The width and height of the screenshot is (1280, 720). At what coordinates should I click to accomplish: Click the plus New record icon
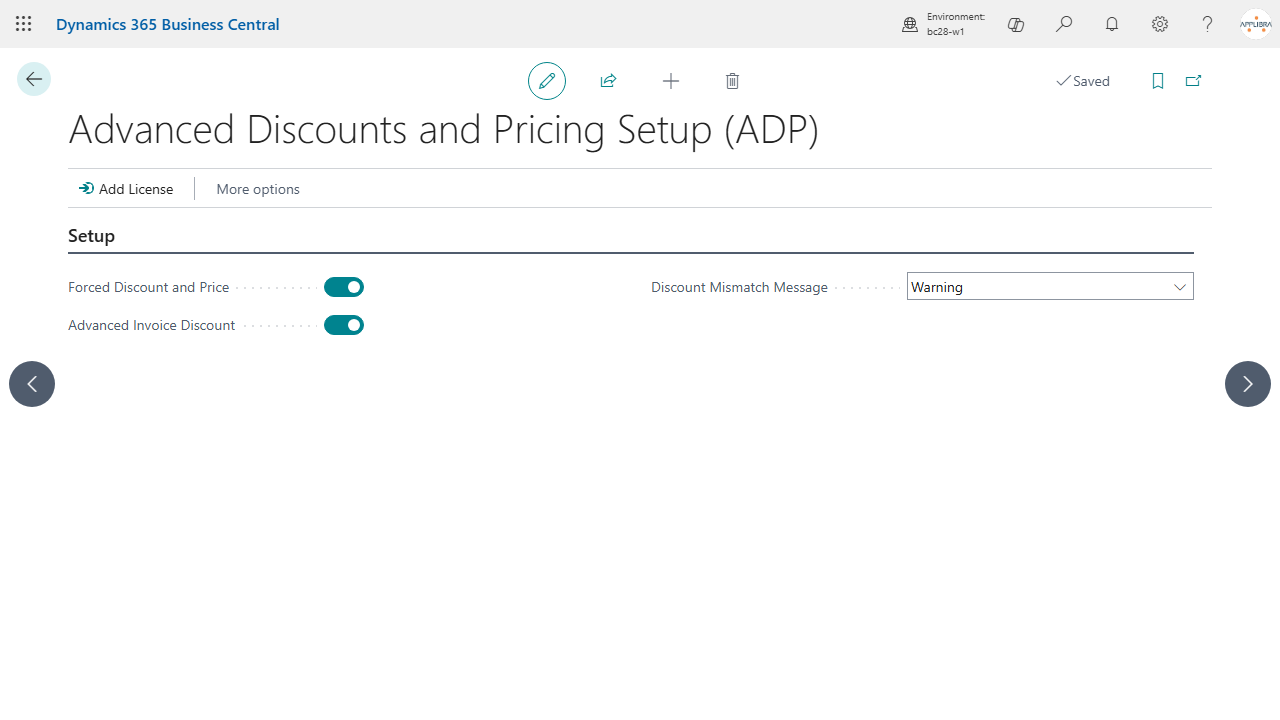(671, 81)
